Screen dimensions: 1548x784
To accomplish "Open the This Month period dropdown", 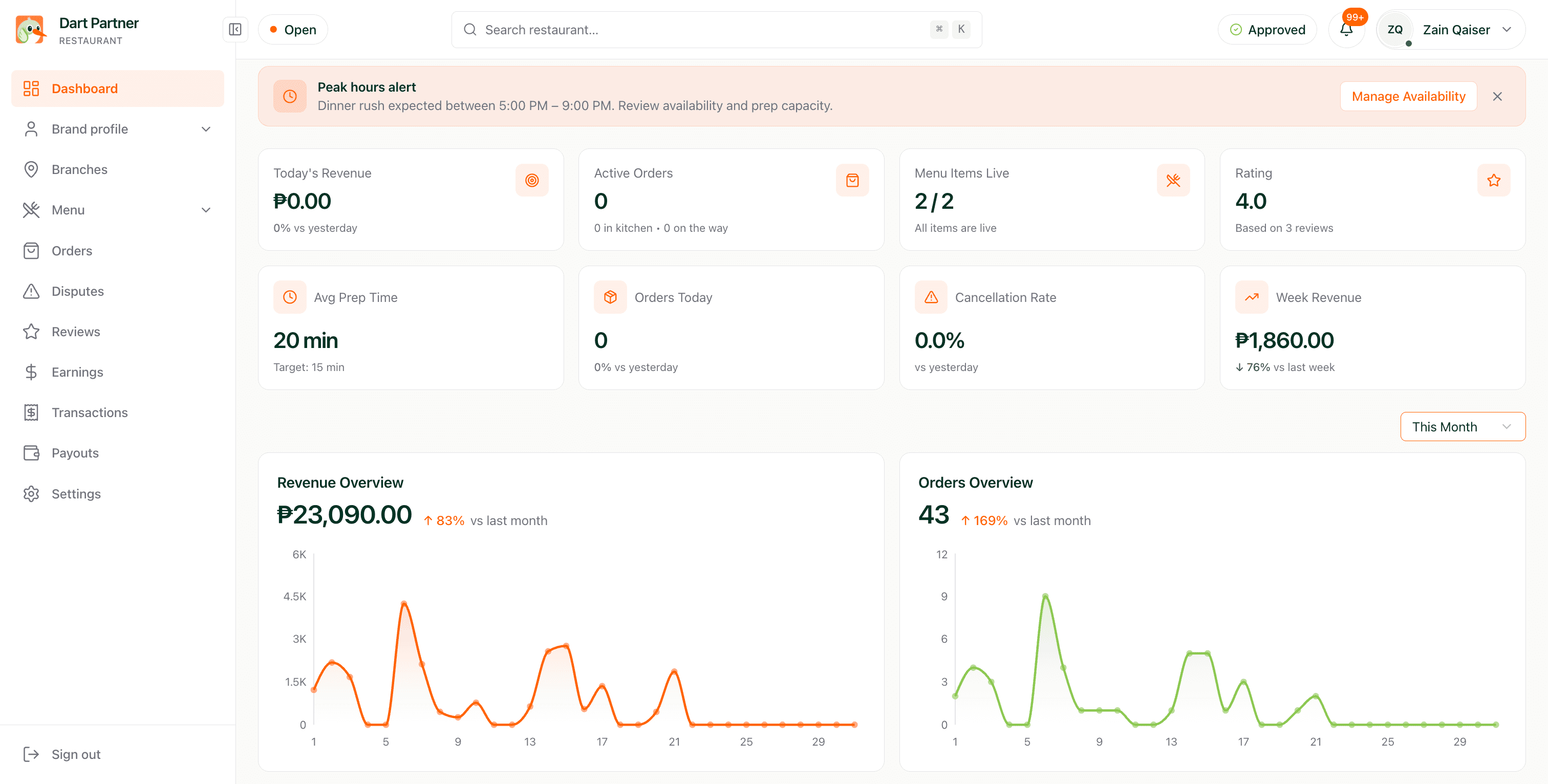I will pos(1463,427).
